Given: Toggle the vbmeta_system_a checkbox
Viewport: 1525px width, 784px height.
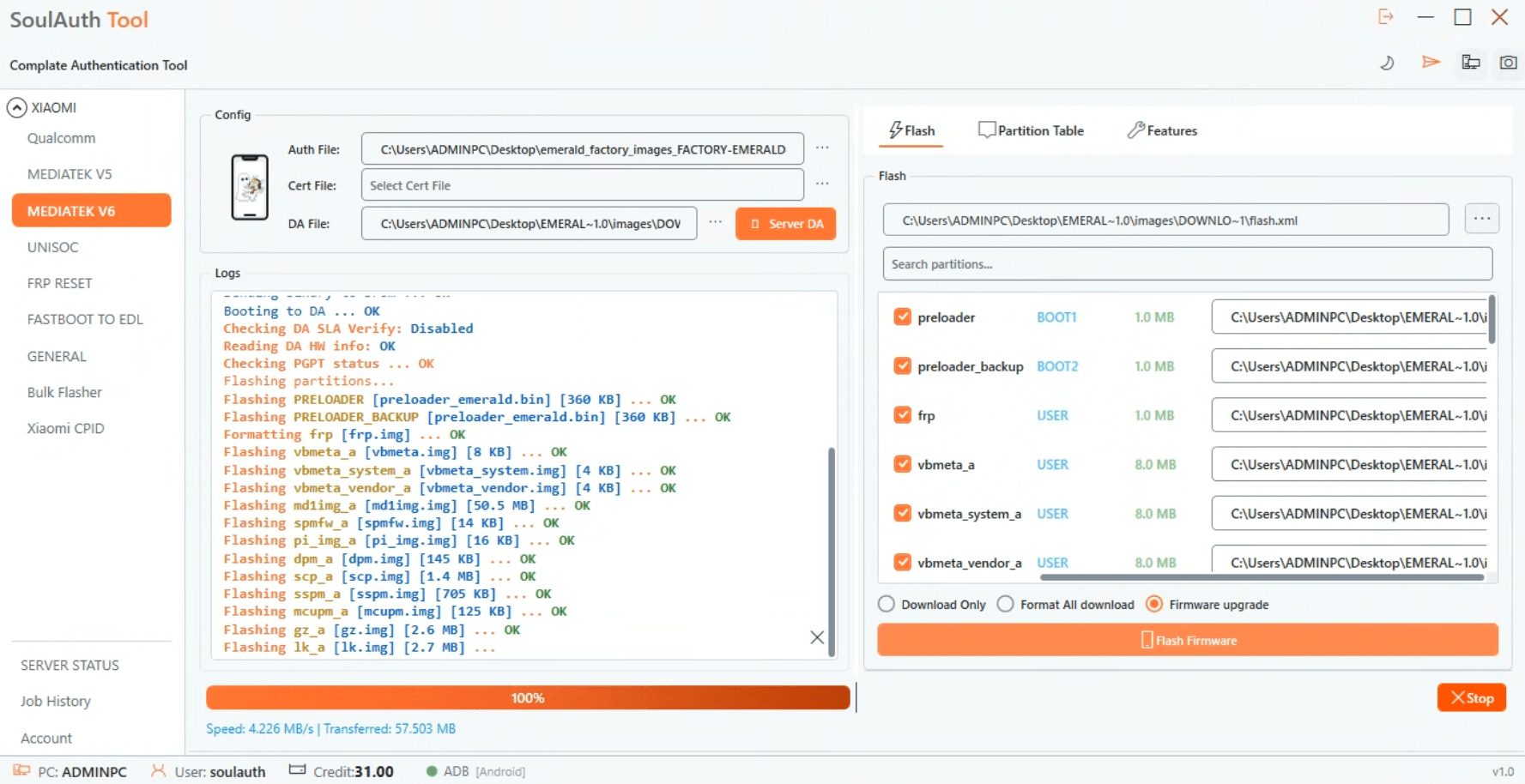Looking at the screenshot, I should (902, 513).
